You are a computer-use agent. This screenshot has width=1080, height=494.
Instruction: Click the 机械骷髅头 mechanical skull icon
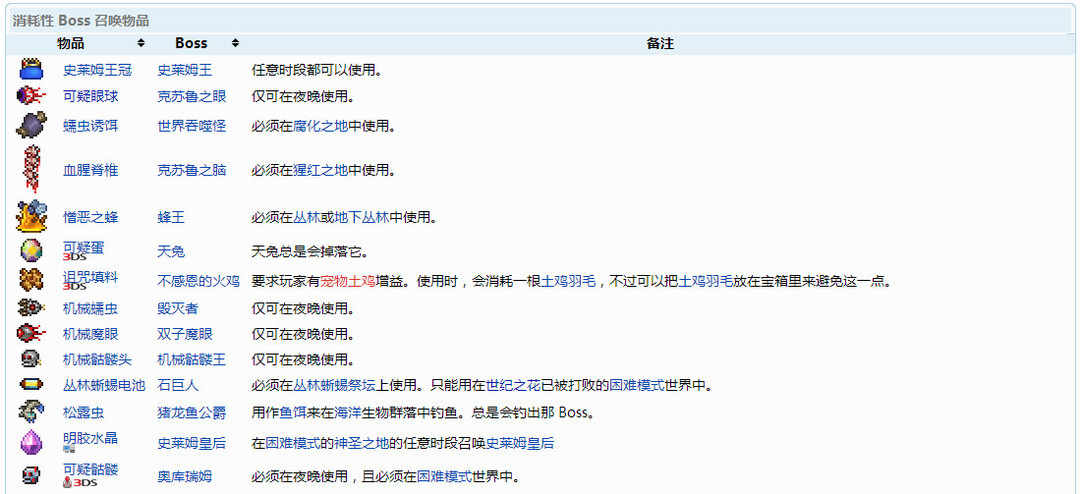[31, 359]
